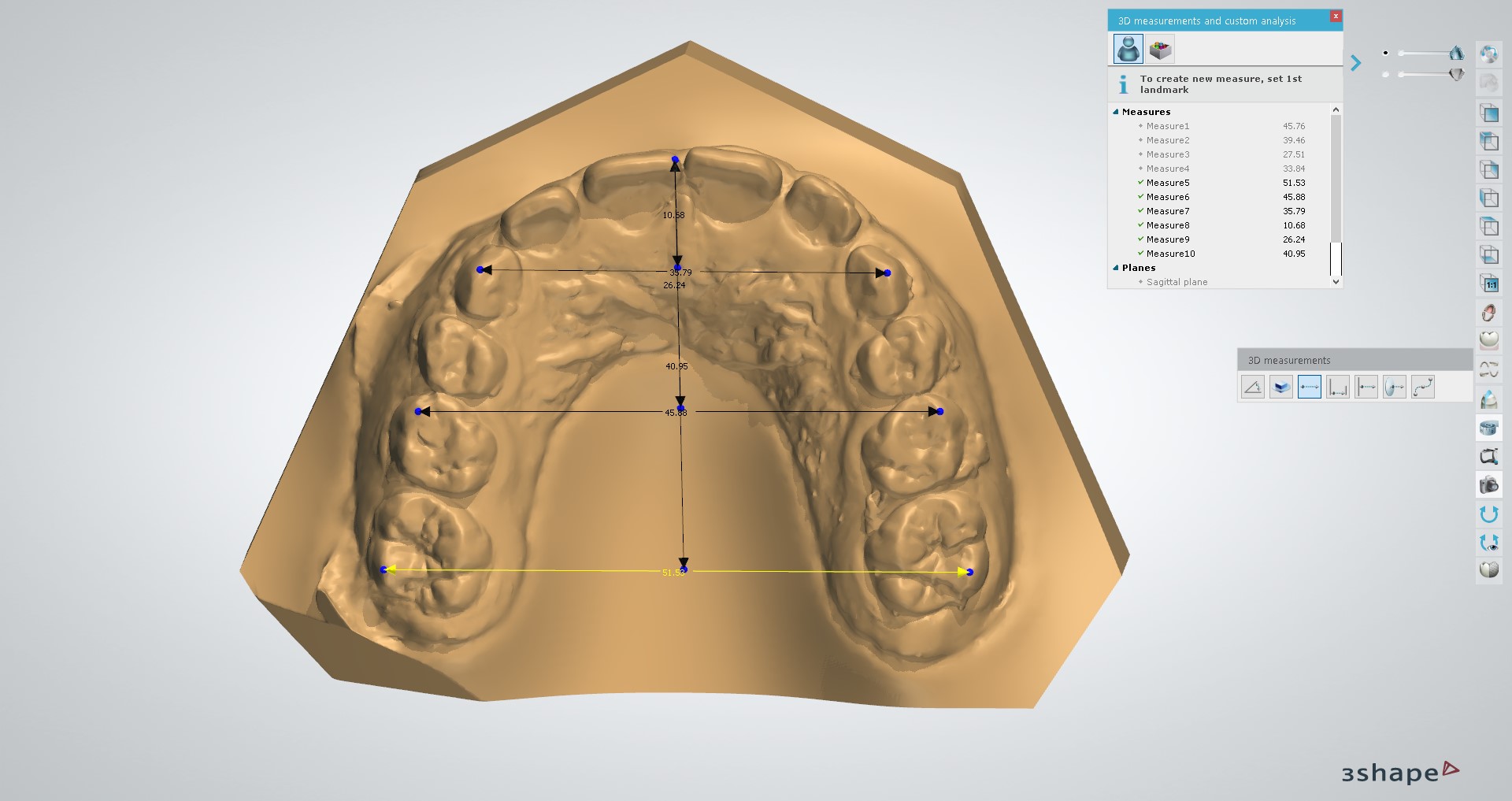Set view to 1:1 scale cube
This screenshot has height=801, width=1512.
[x=1488, y=284]
